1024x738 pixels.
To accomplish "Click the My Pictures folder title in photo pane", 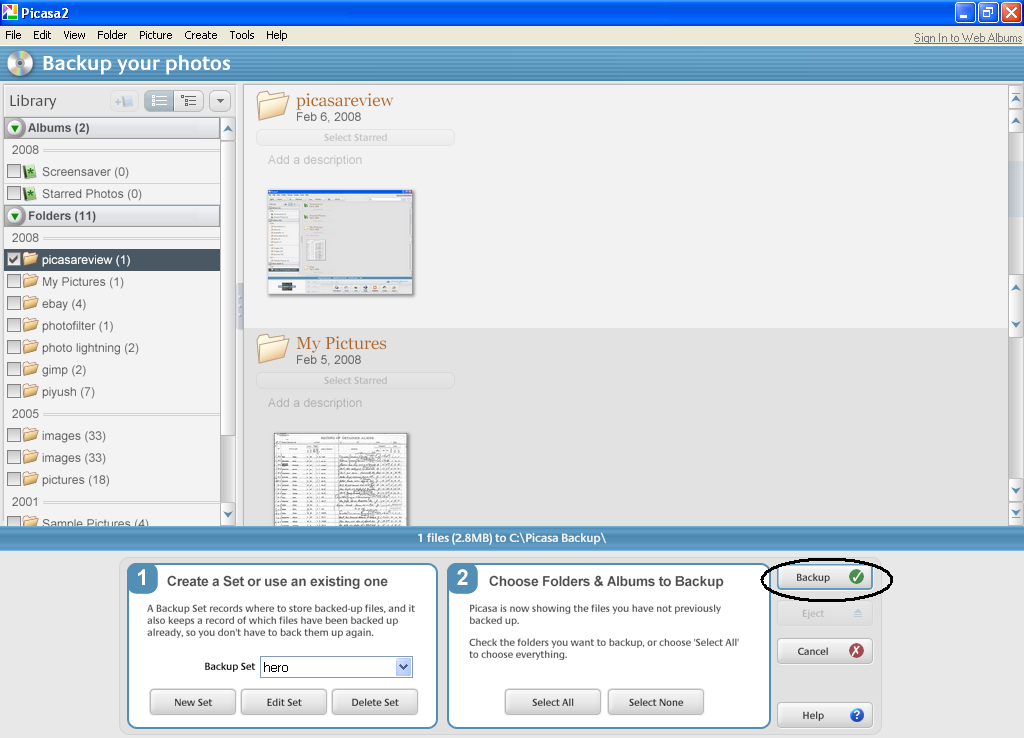I will [342, 343].
